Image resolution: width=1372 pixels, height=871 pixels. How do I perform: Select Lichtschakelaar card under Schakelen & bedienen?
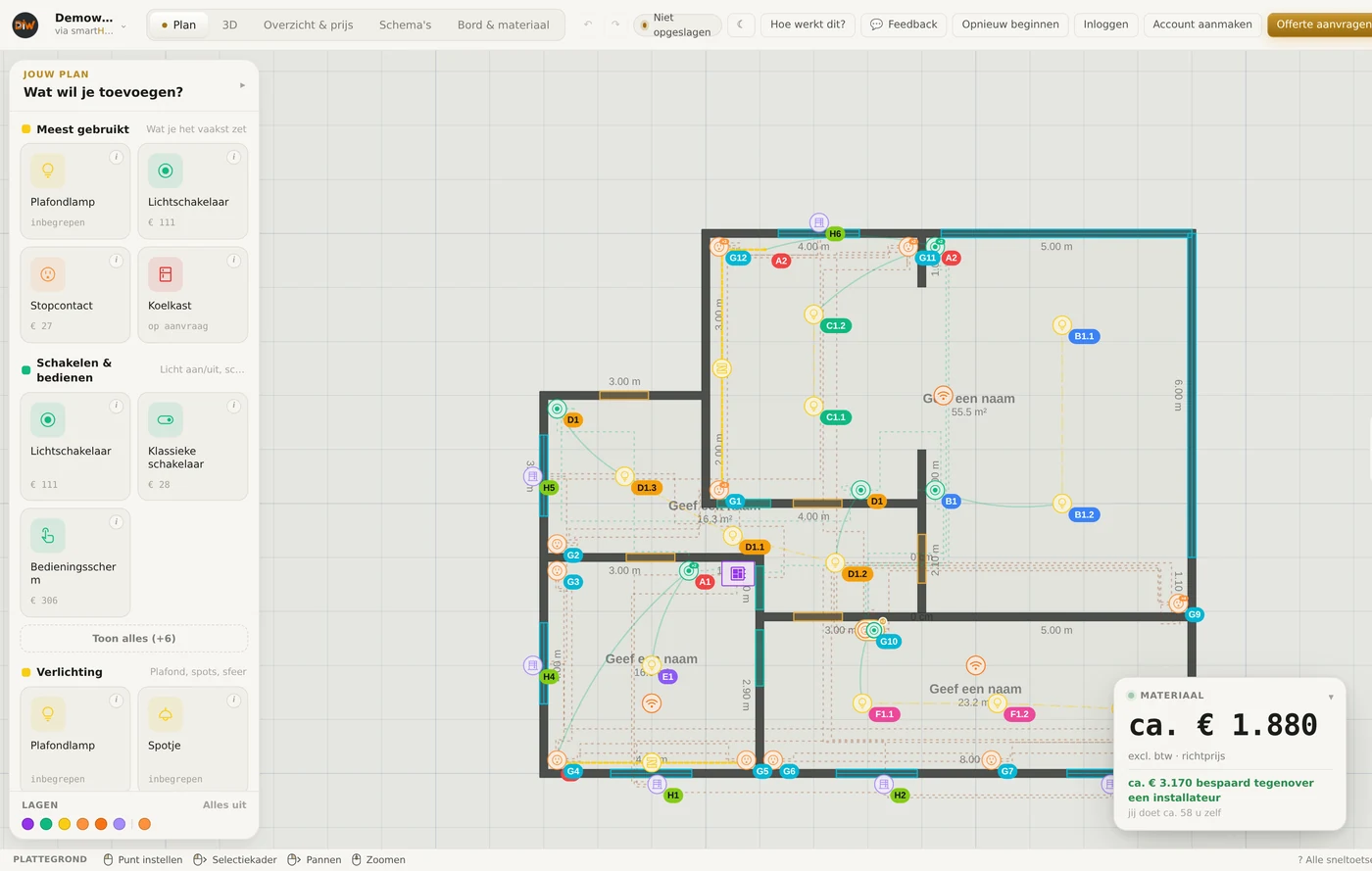click(75, 447)
